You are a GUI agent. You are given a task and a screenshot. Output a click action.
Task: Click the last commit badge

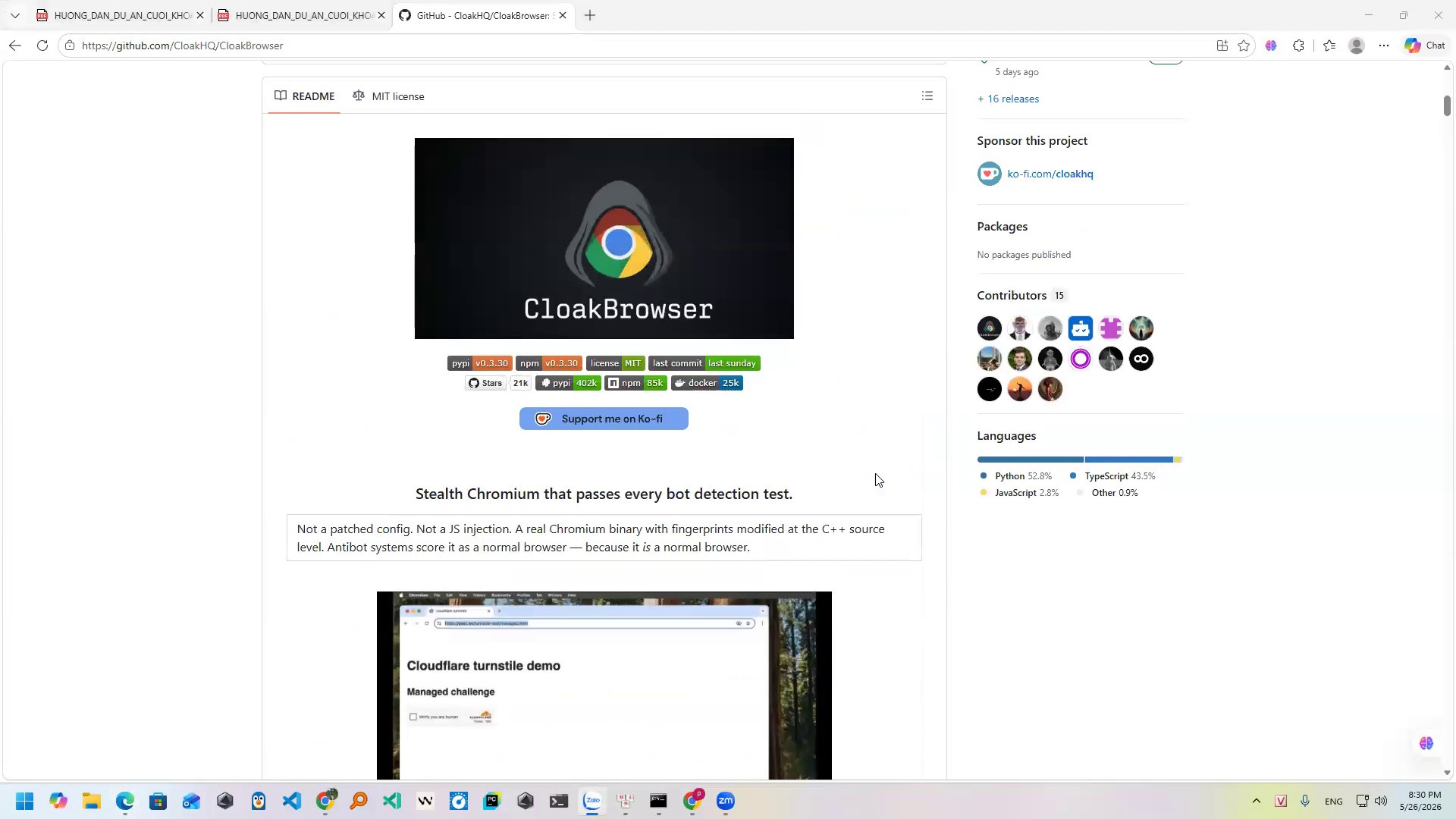704,363
